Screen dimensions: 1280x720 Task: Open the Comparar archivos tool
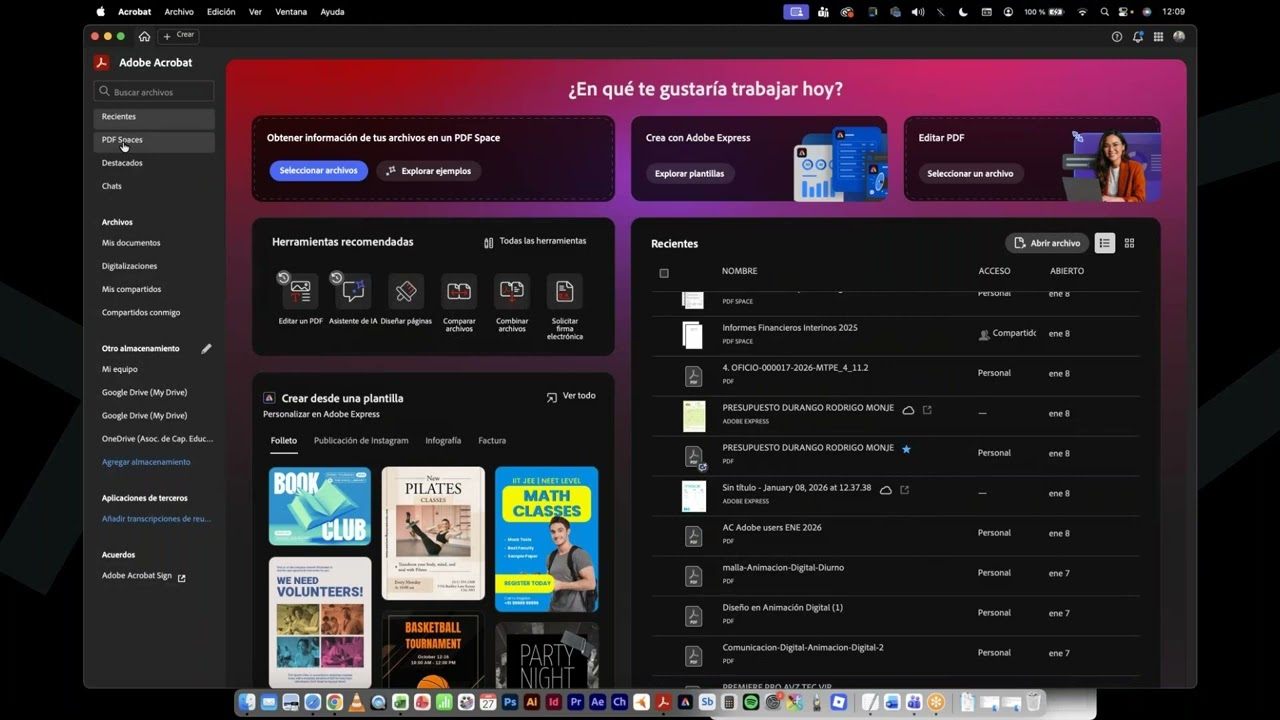click(459, 303)
